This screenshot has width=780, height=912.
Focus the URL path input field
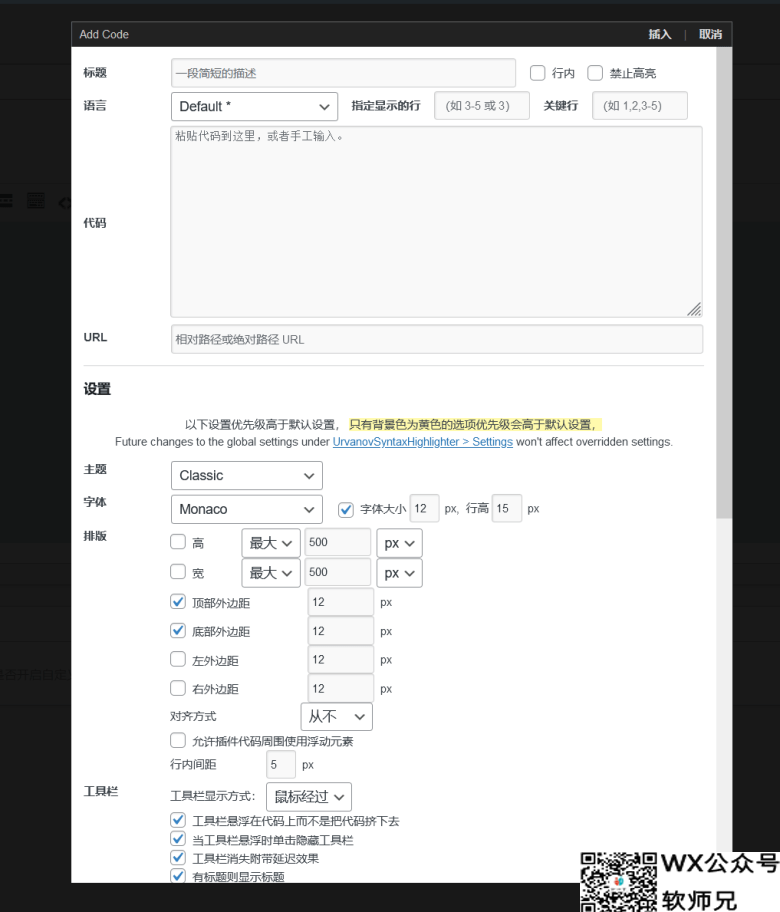tap(437, 339)
